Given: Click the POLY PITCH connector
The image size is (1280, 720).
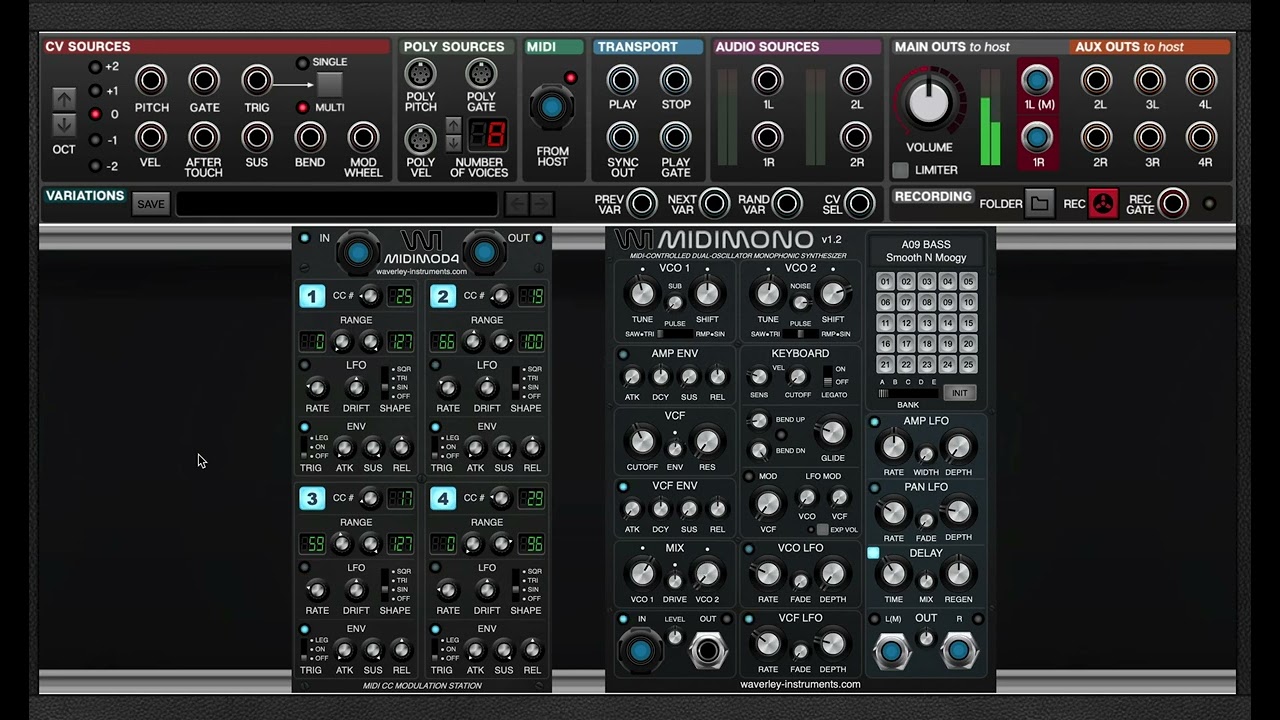Looking at the screenshot, I should click(420, 74).
